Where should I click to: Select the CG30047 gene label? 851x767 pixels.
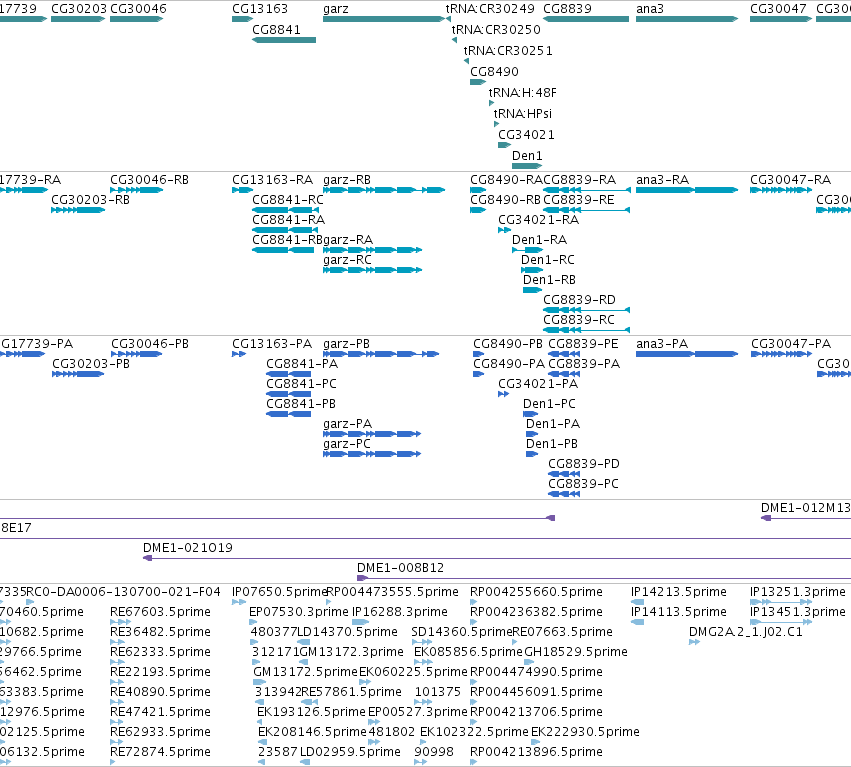coord(778,9)
